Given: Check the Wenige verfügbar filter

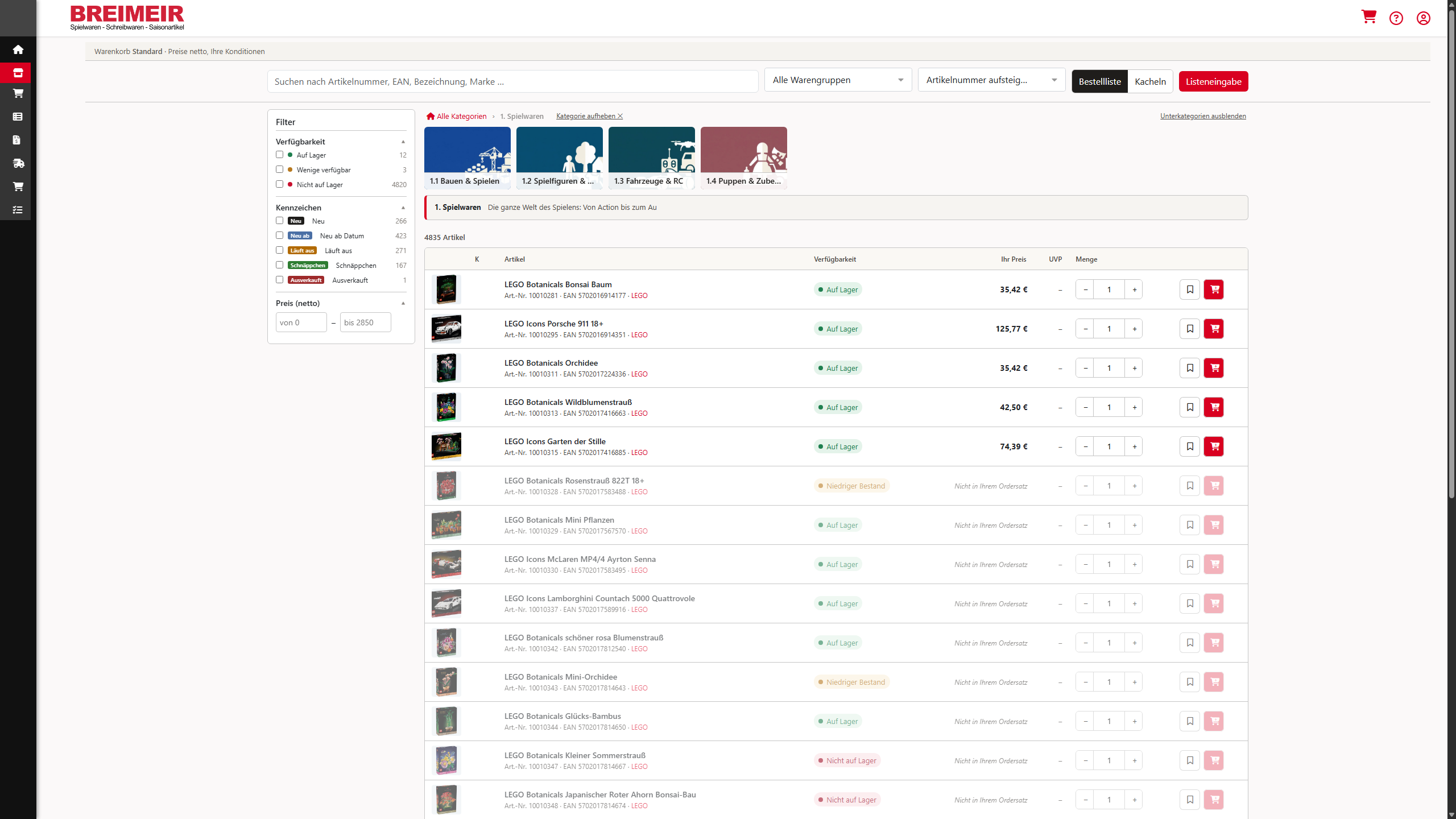Looking at the screenshot, I should (x=279, y=169).
